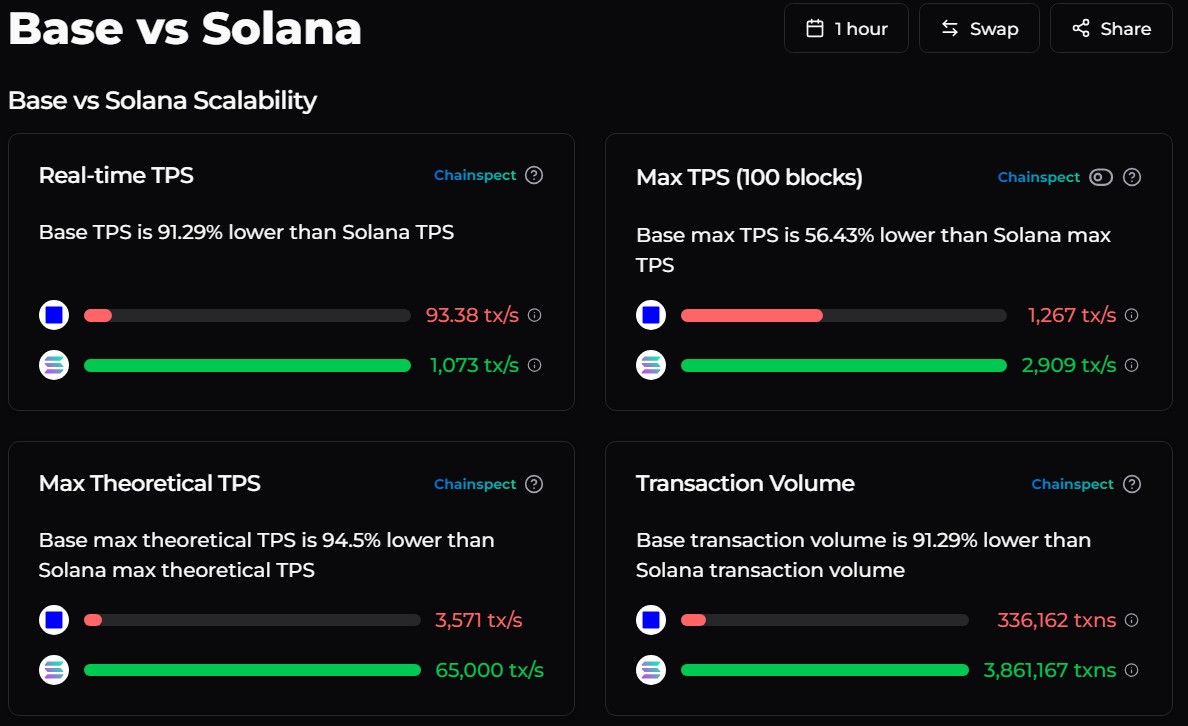Click the swap arrows icon
1188x726 pixels.
[950, 28]
